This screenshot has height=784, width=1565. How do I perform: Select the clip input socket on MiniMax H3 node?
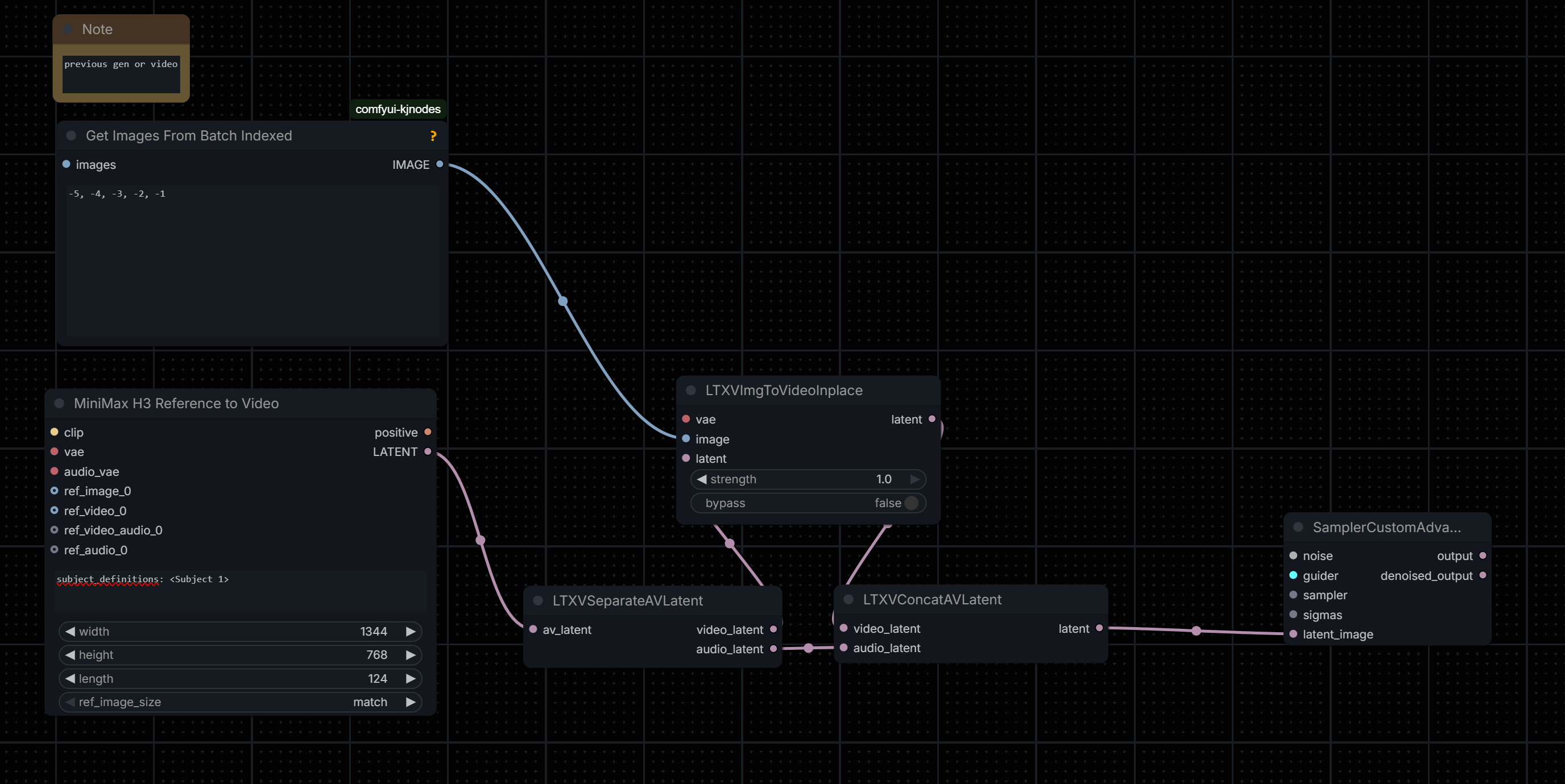(54, 432)
